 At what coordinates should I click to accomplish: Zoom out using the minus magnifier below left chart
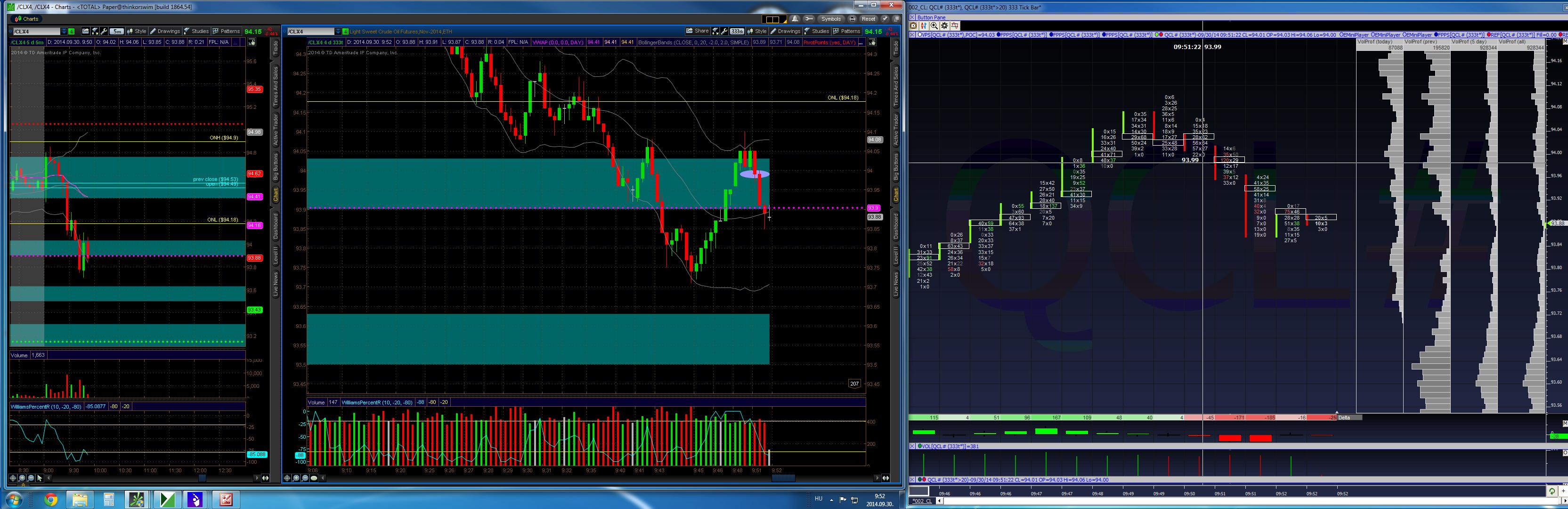pos(31,478)
